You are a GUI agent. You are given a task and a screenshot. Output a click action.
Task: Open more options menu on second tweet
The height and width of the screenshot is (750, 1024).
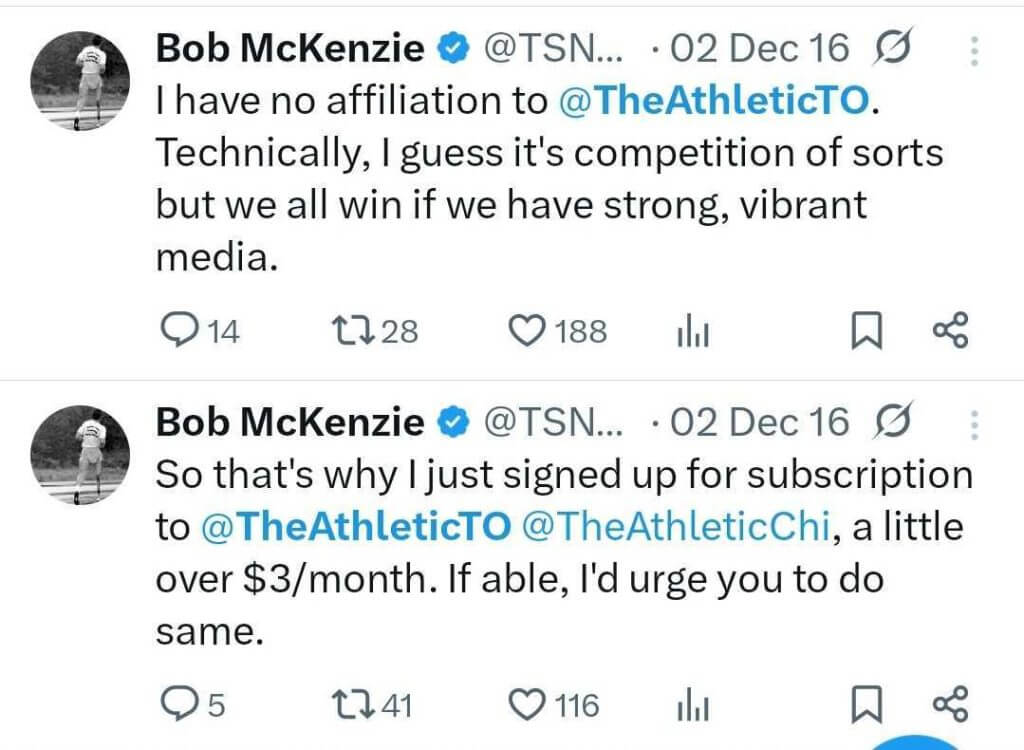pos(973,423)
